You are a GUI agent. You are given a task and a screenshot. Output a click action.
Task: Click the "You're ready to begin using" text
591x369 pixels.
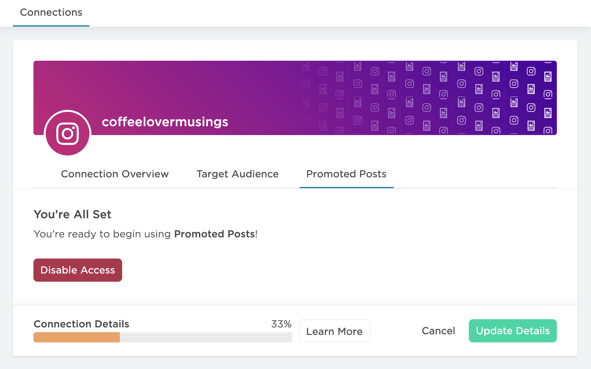(102, 234)
